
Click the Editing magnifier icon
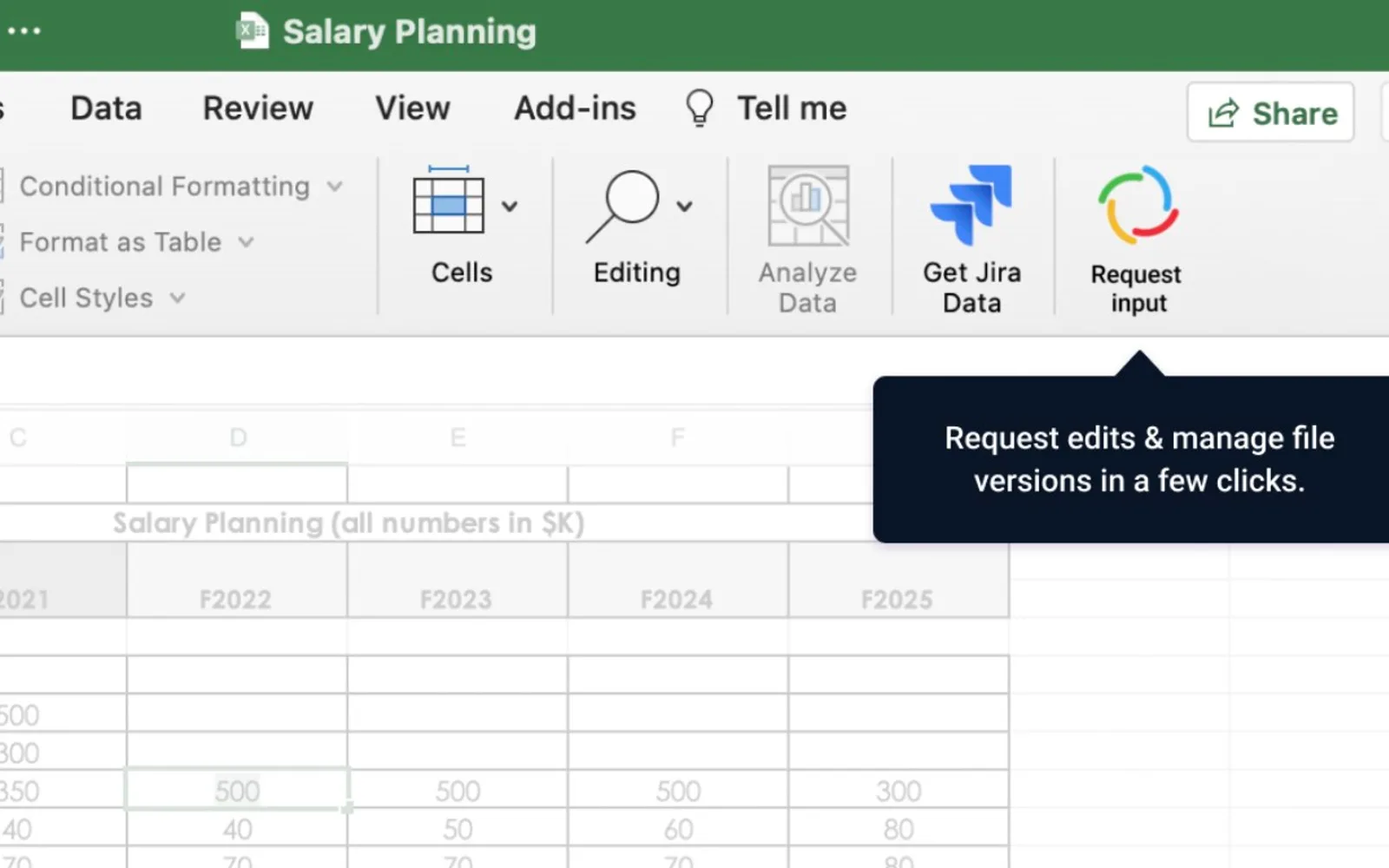[x=623, y=206]
